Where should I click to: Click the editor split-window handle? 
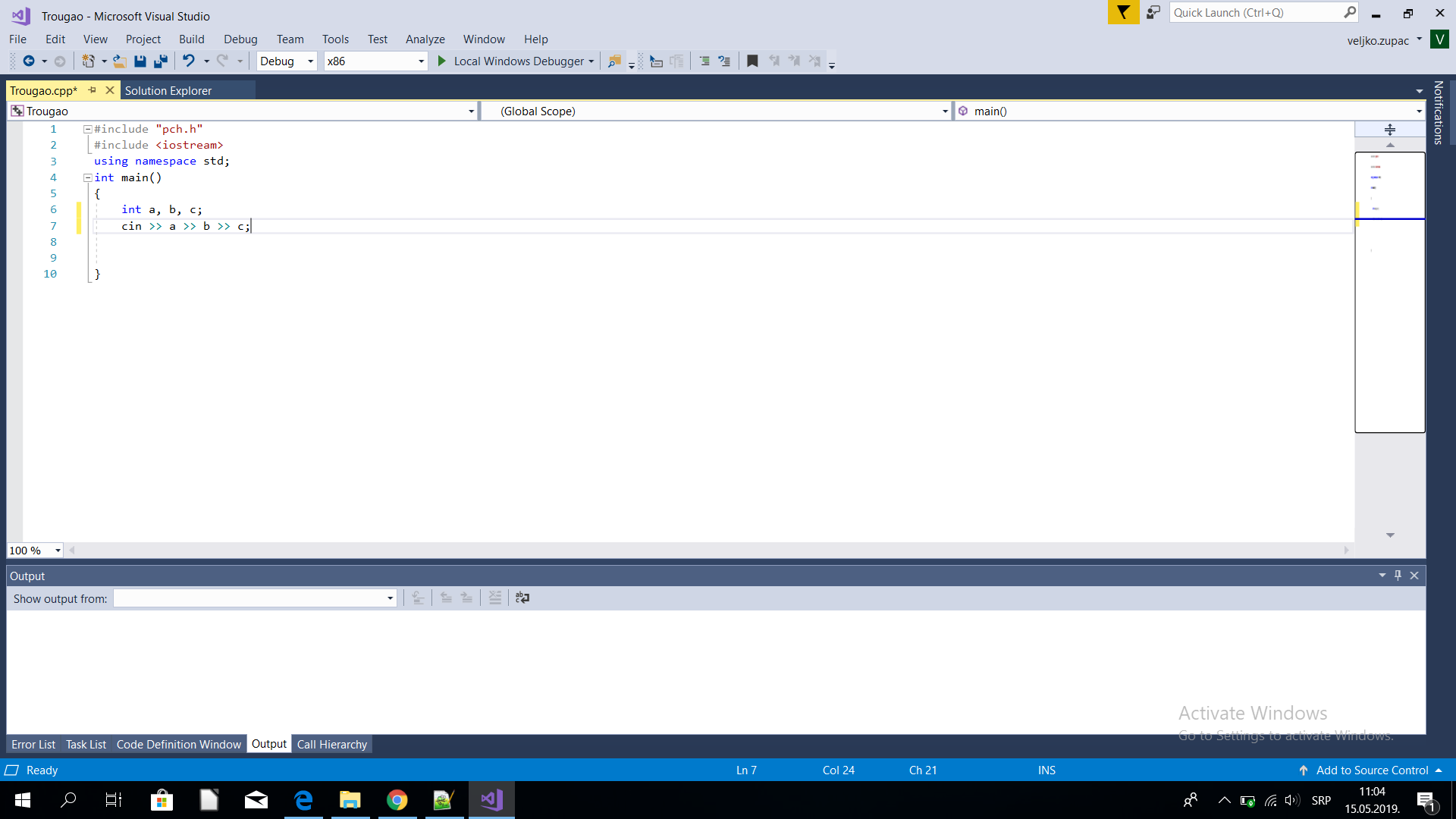point(1390,130)
